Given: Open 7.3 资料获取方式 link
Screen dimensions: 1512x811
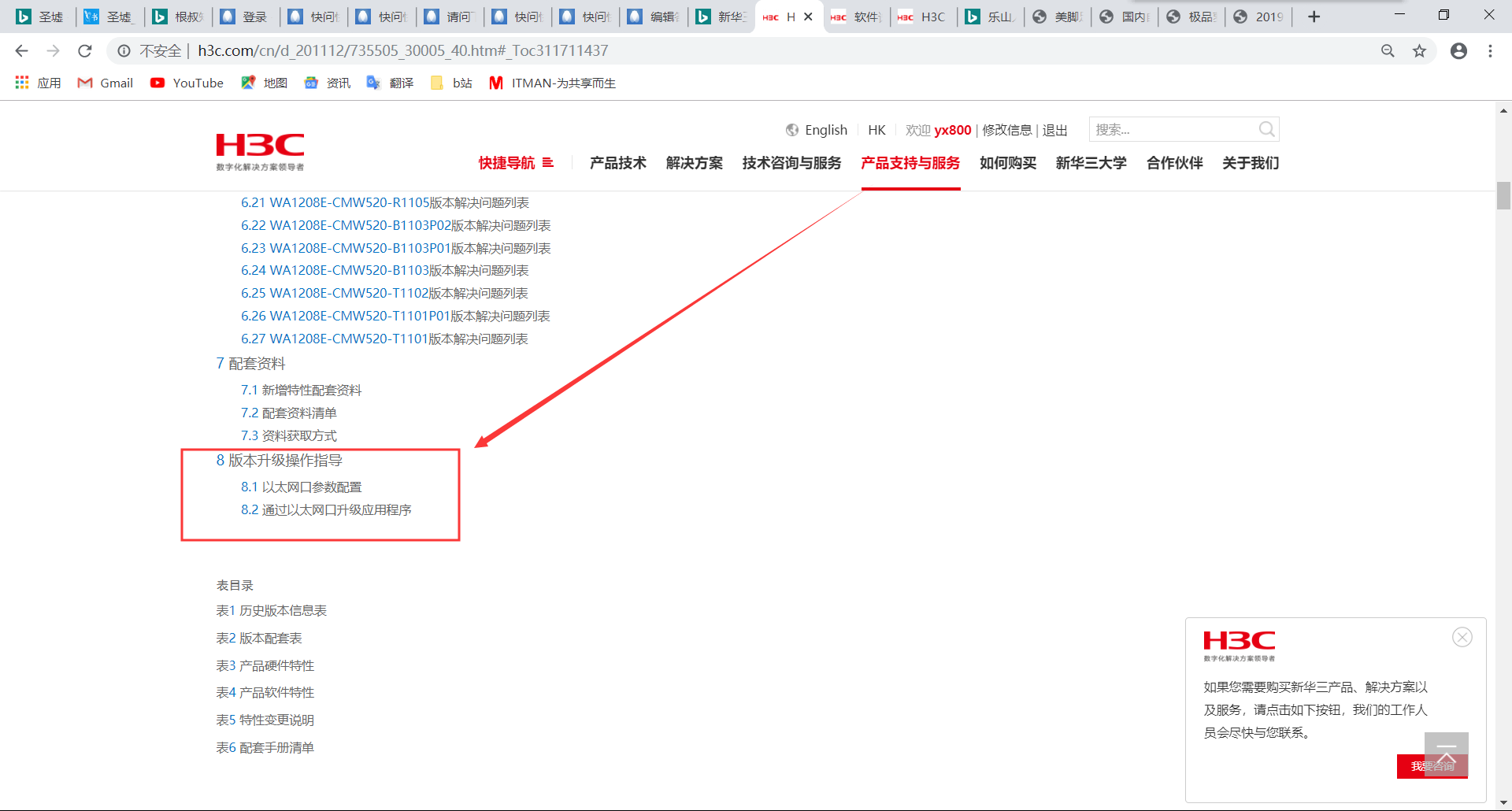Looking at the screenshot, I should [289, 436].
